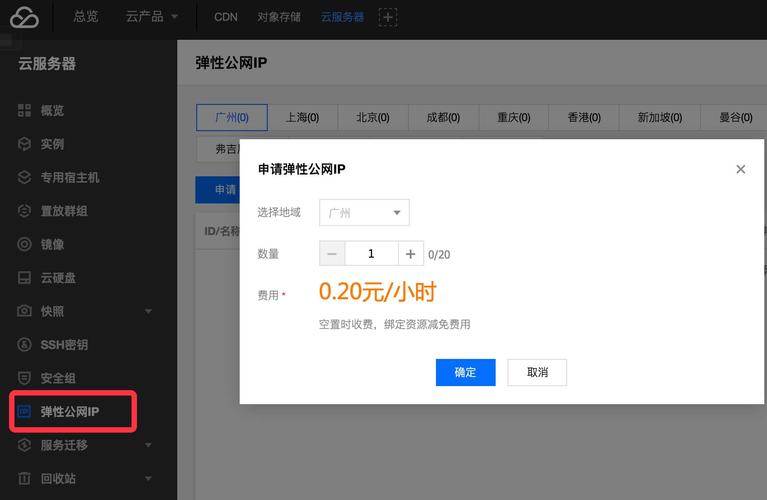Switch to the 上海(0) region tab
The image size is (767, 500).
tap(302, 117)
